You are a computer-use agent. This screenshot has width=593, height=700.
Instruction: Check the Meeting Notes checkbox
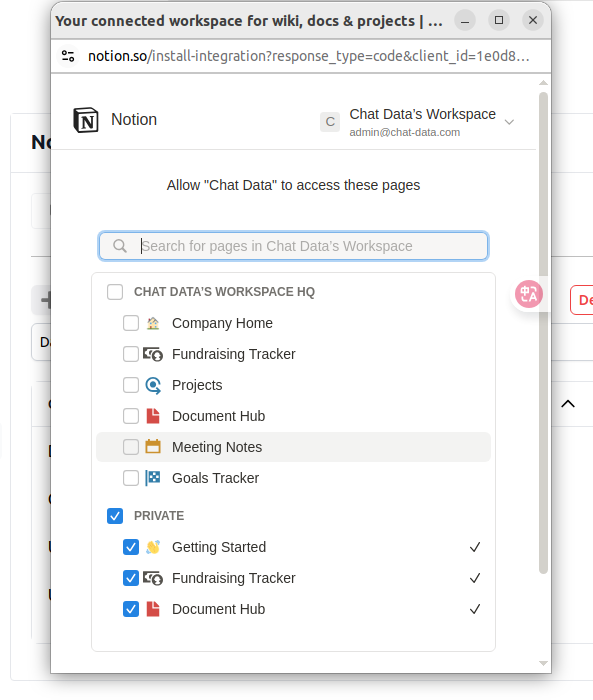(x=131, y=447)
